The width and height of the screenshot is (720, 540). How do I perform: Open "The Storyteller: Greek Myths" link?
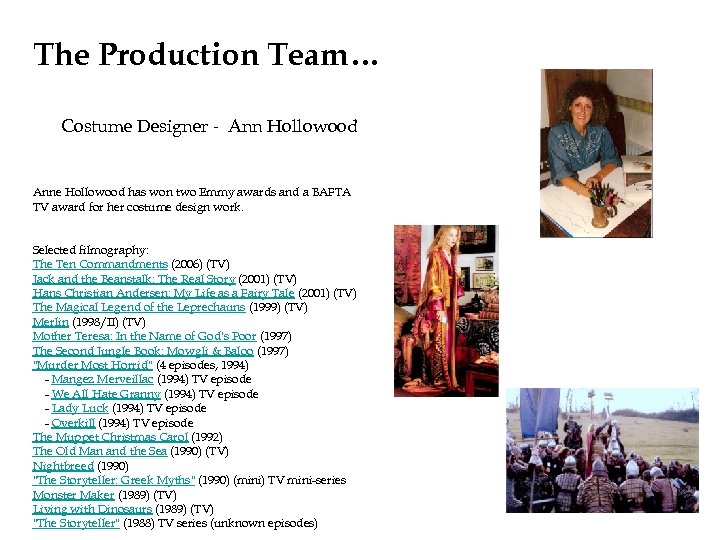click(114, 481)
